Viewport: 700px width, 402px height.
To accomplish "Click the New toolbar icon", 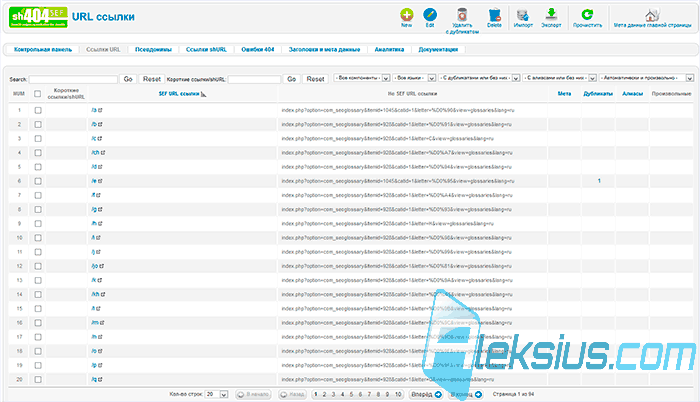I will coord(406,15).
